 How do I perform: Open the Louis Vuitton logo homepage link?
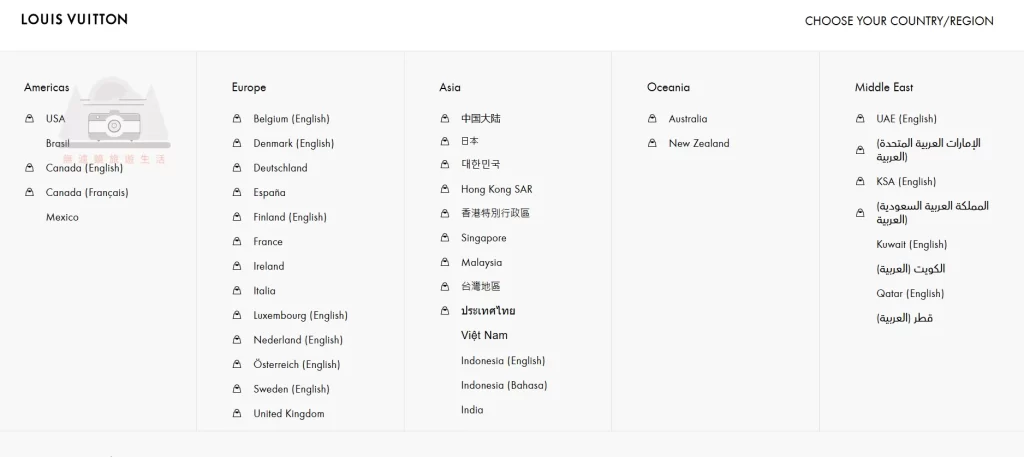pos(74,19)
